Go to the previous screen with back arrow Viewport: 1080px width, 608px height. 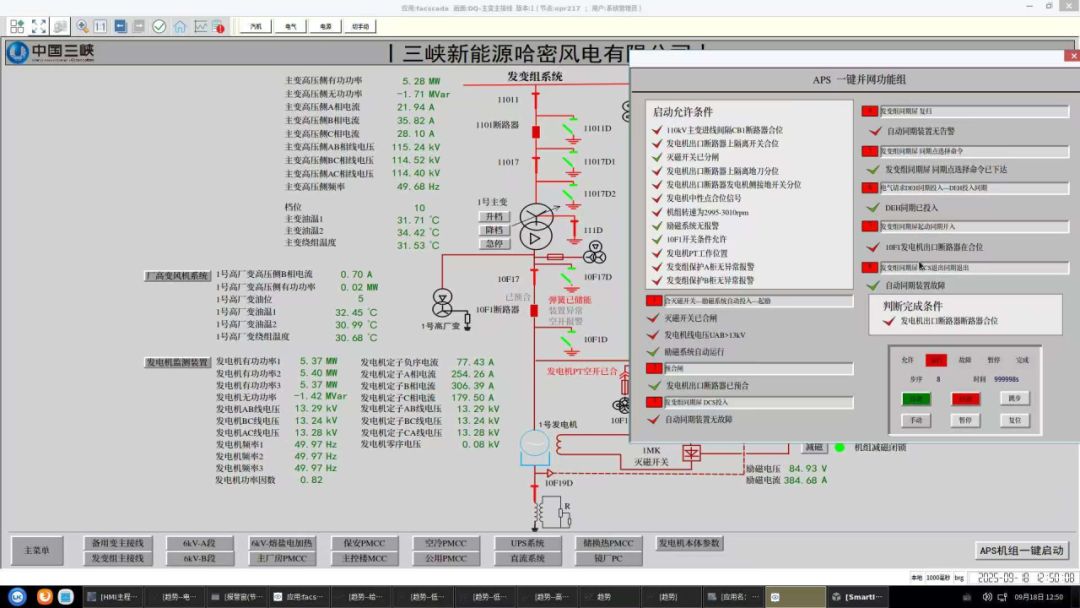pos(121,26)
